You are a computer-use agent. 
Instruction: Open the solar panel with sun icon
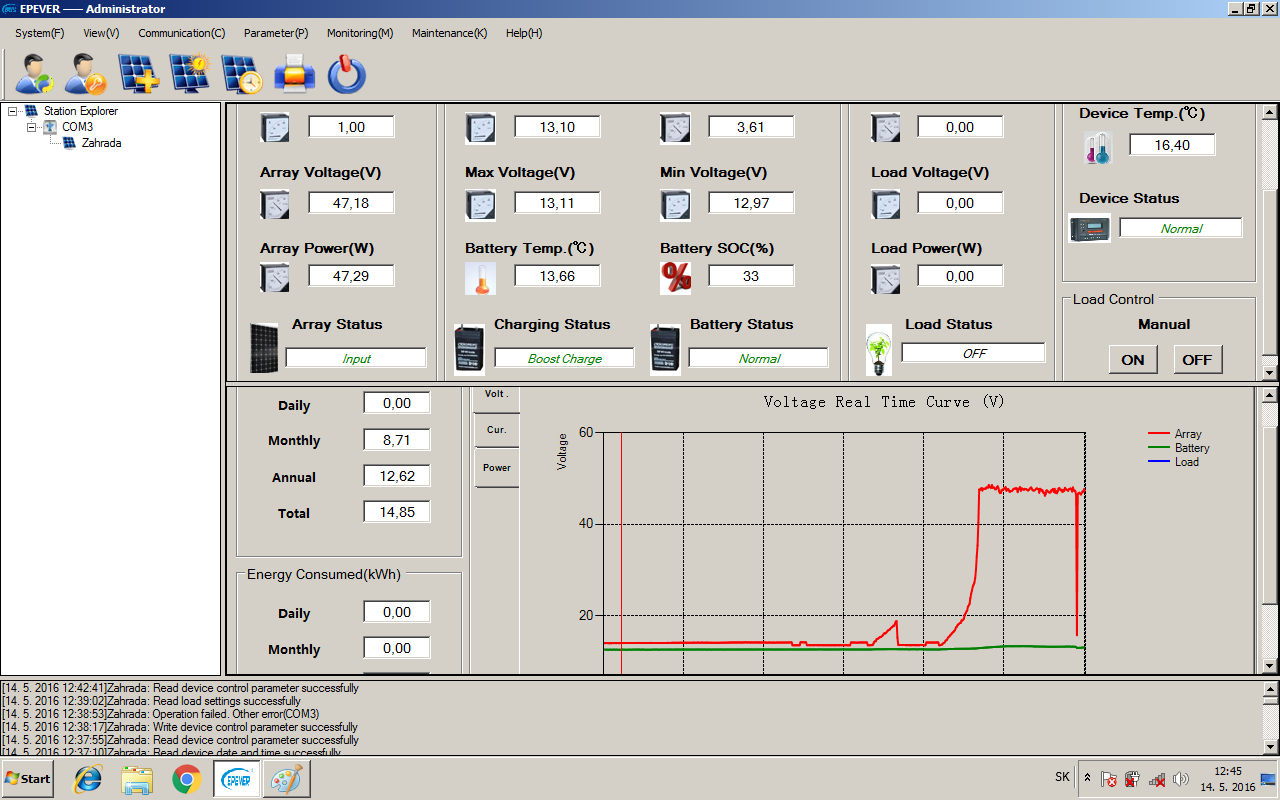tap(190, 74)
